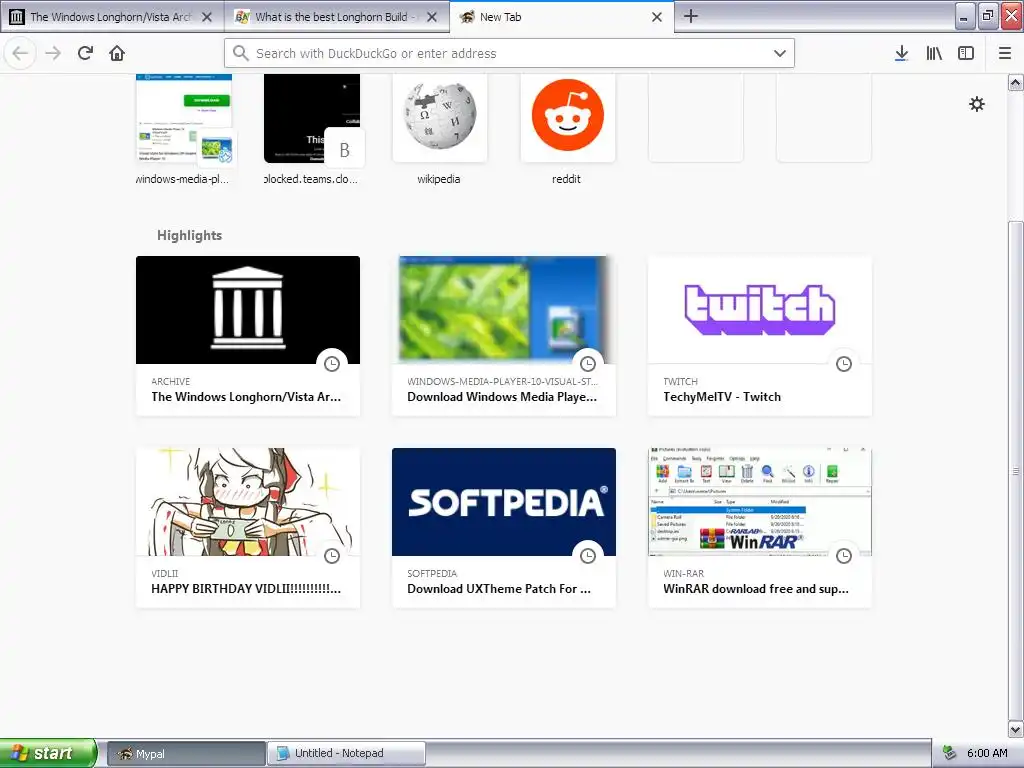This screenshot has width=1024, height=768.
Task: Open New Tab customization gear
Action: click(976, 104)
